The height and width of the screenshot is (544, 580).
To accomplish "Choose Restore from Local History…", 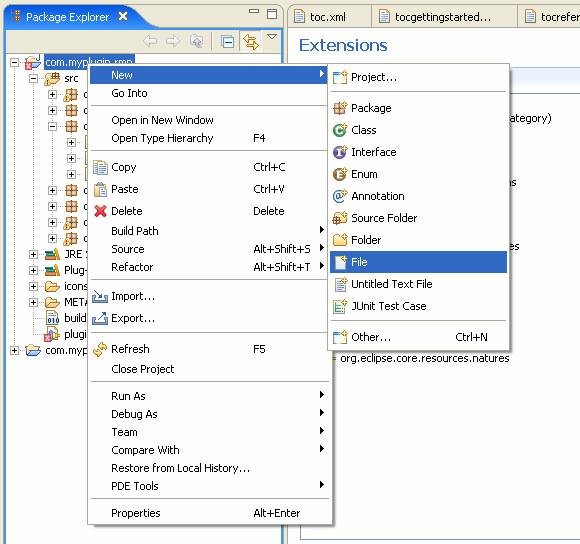I will [x=209, y=468].
